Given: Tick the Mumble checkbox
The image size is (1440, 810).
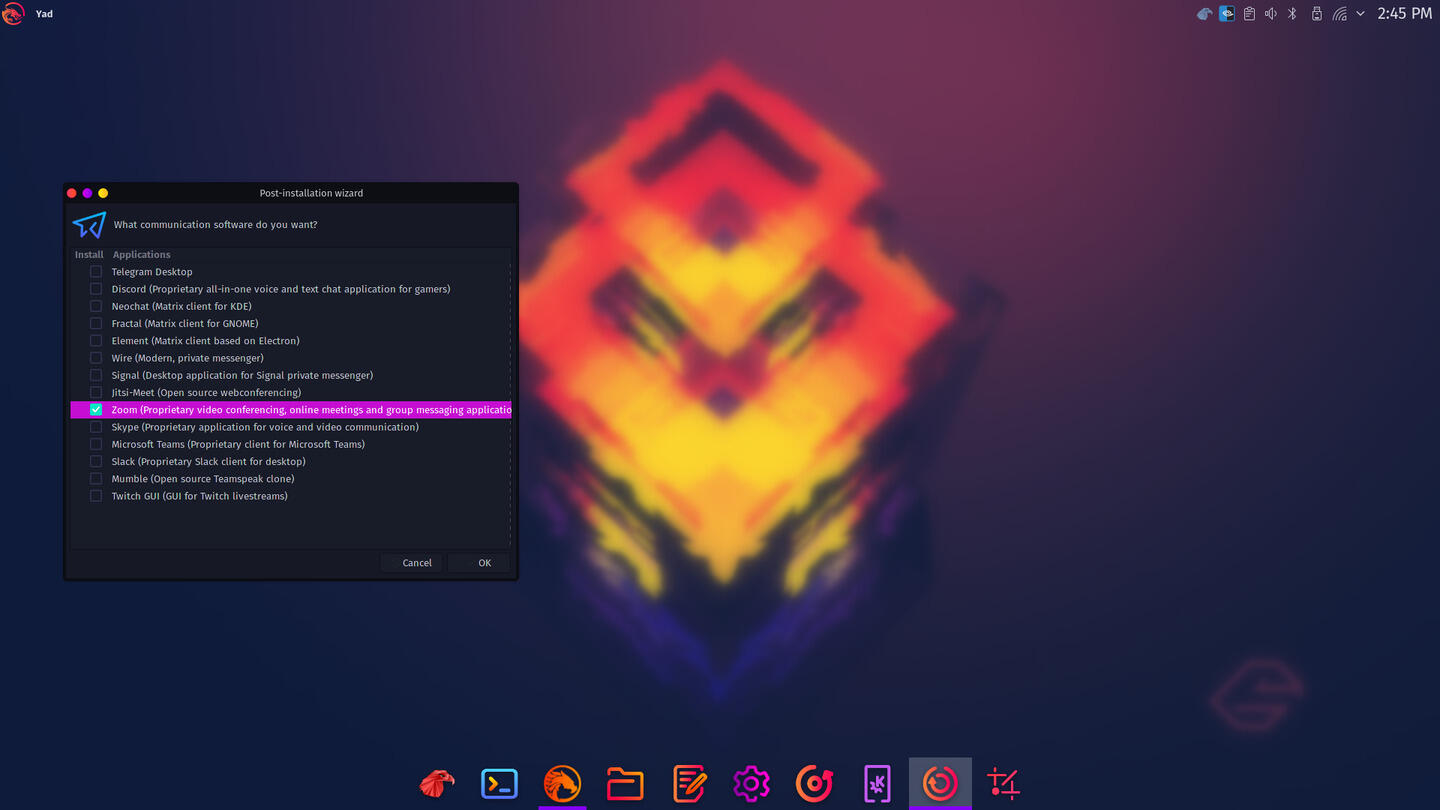Looking at the screenshot, I should coord(96,479).
